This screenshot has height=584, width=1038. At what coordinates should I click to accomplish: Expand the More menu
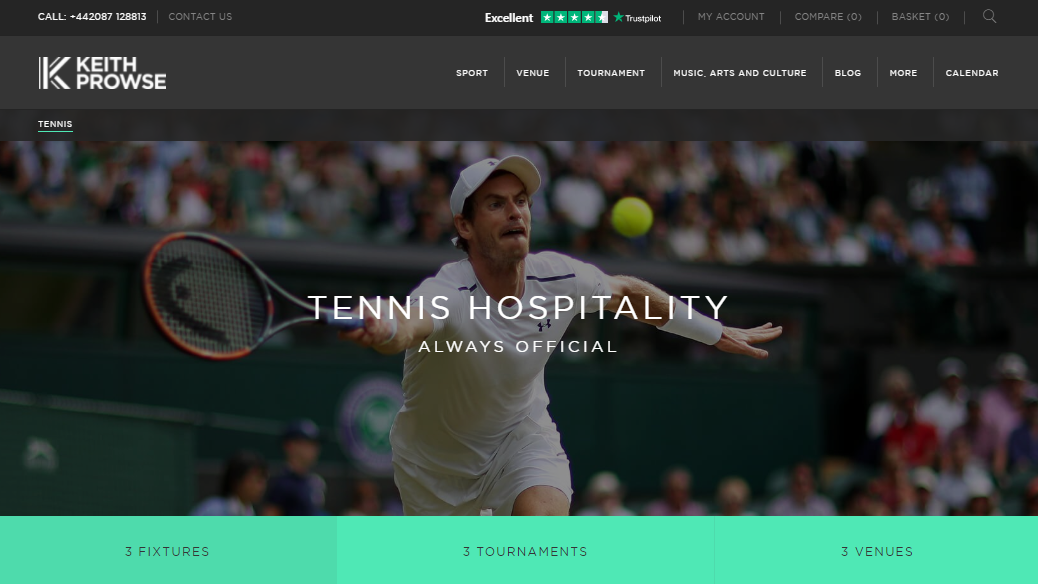click(903, 73)
